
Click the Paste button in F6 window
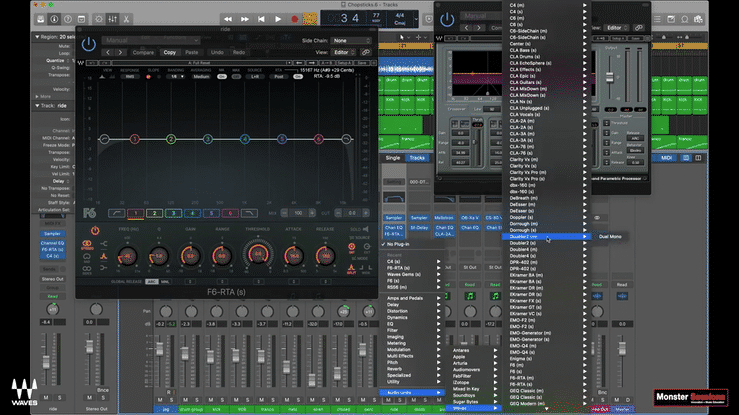coord(192,52)
